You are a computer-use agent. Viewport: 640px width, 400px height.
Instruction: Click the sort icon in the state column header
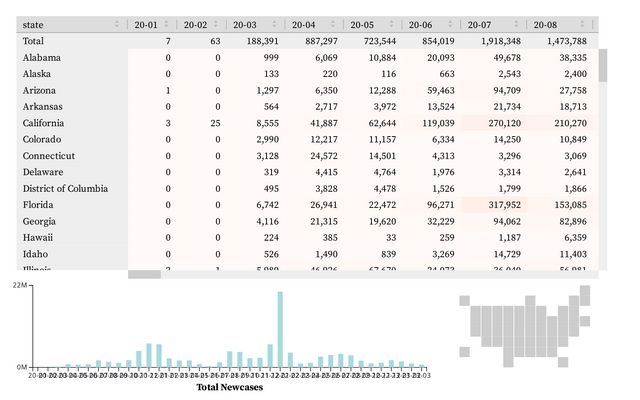117,24
